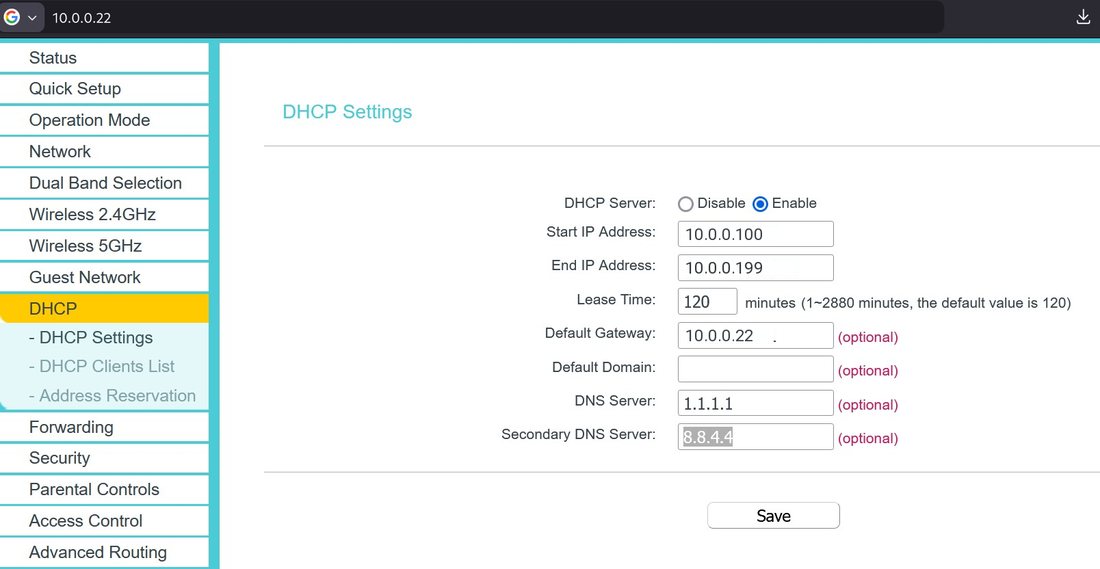Open Address Reservation submenu
The image size is (1100, 569).
point(112,396)
